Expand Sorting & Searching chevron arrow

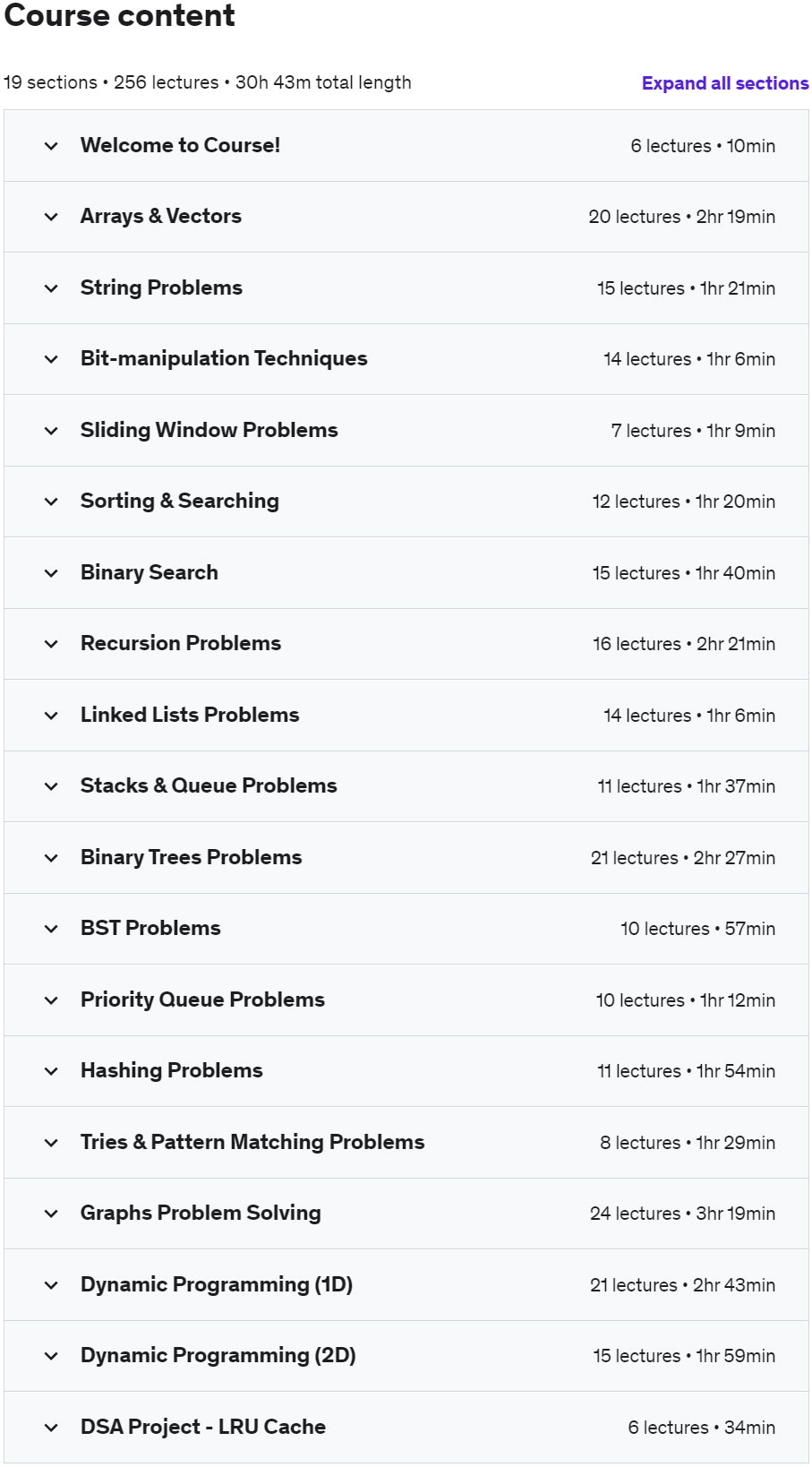click(x=52, y=502)
